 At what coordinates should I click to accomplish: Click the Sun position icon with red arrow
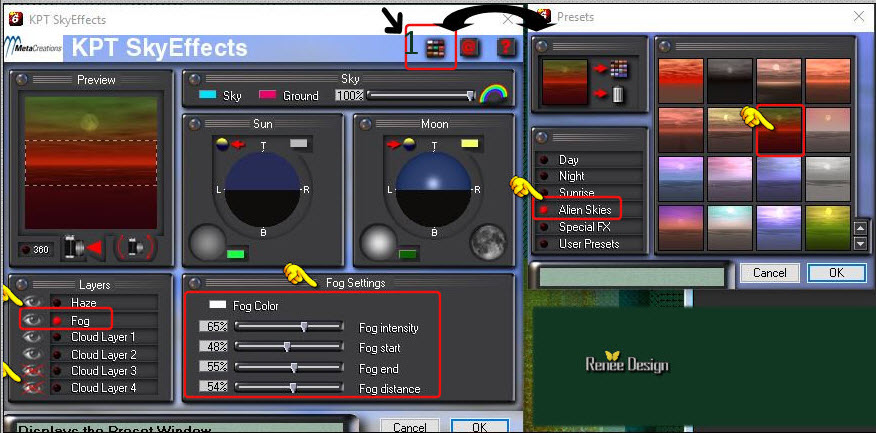231,145
